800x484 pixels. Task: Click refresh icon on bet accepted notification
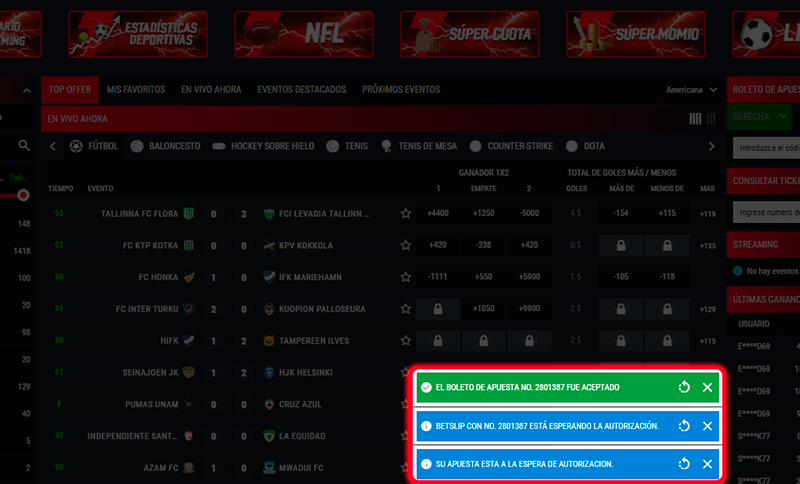coord(684,388)
